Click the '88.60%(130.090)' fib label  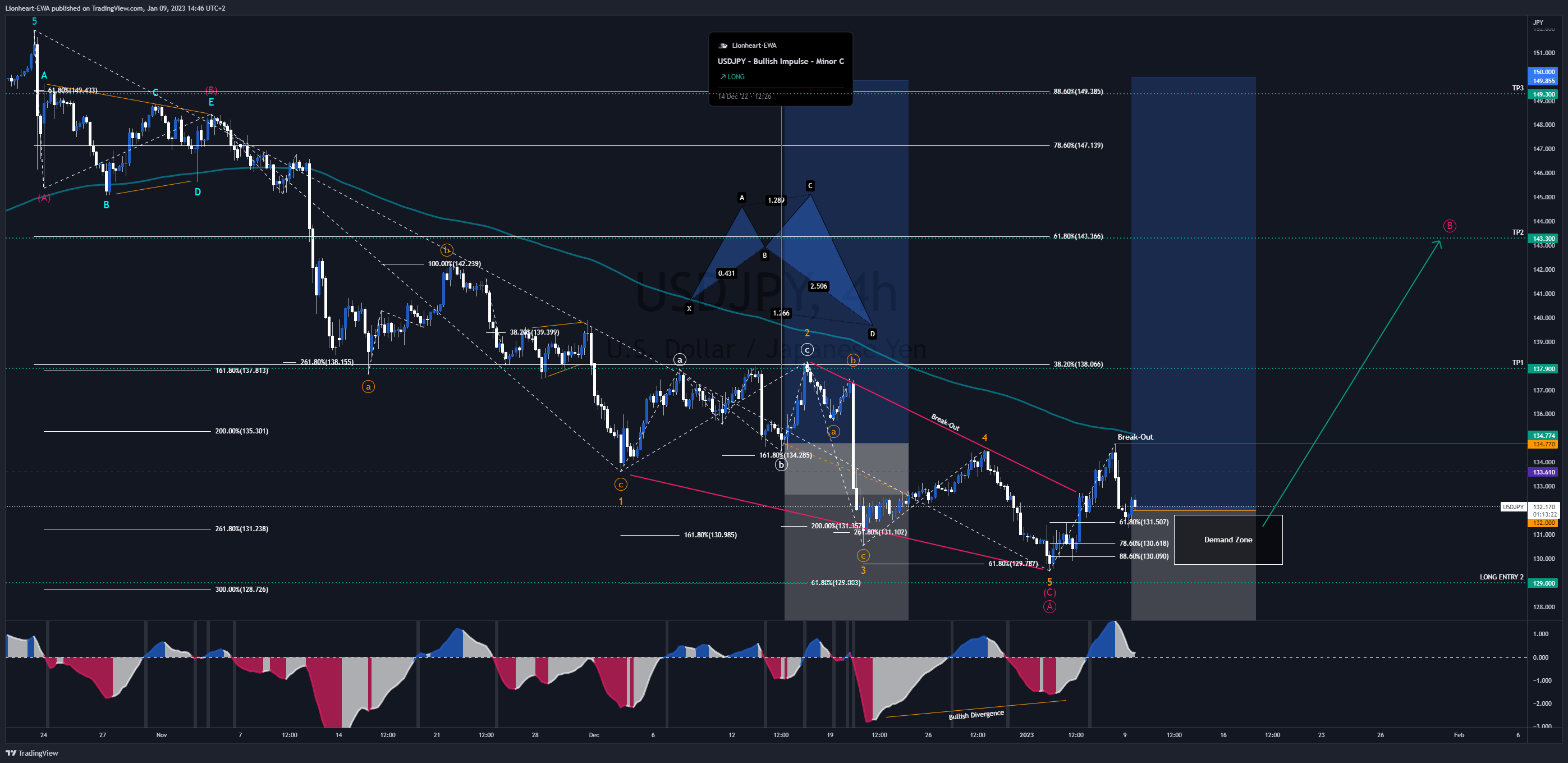(1144, 556)
